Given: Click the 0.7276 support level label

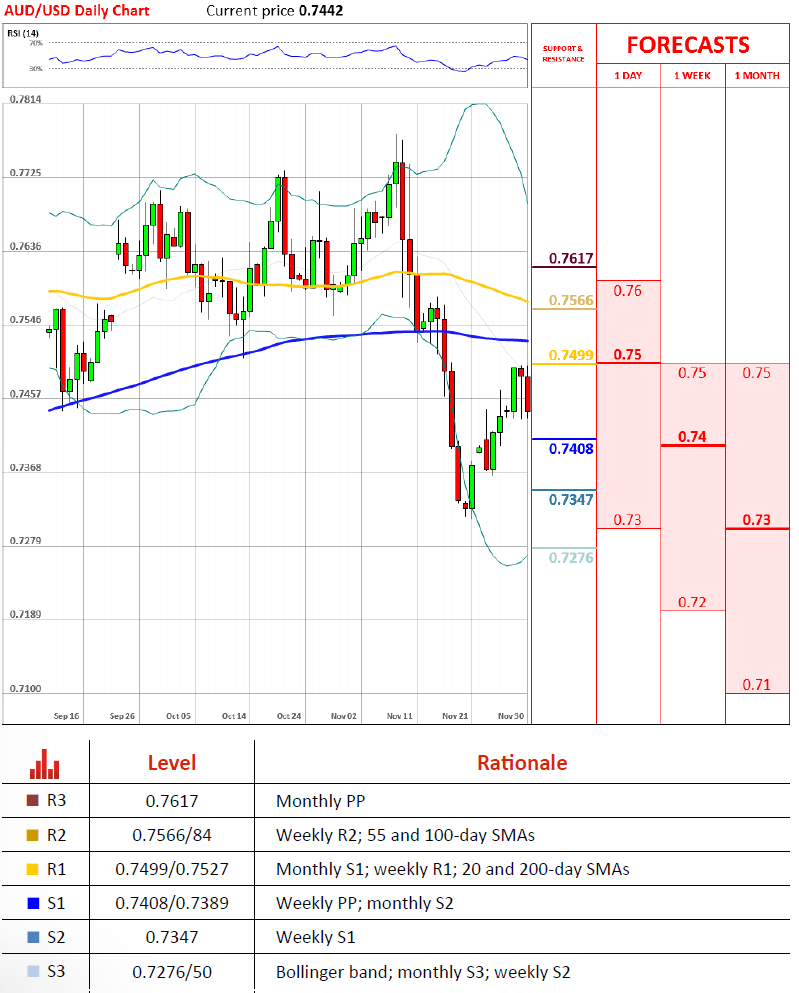Looking at the screenshot, I should tap(571, 557).
